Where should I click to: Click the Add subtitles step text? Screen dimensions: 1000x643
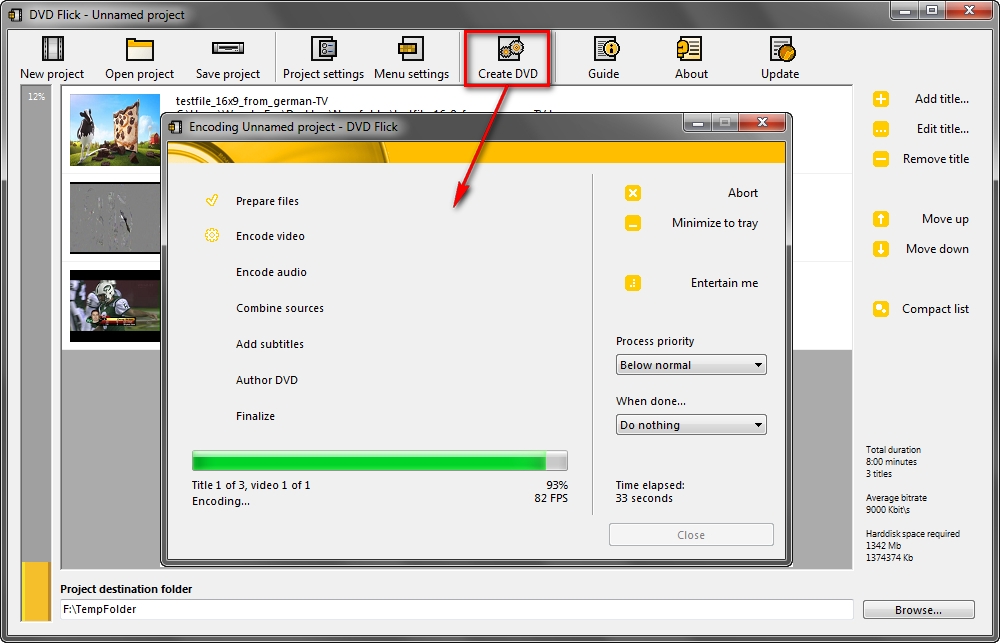(270, 344)
